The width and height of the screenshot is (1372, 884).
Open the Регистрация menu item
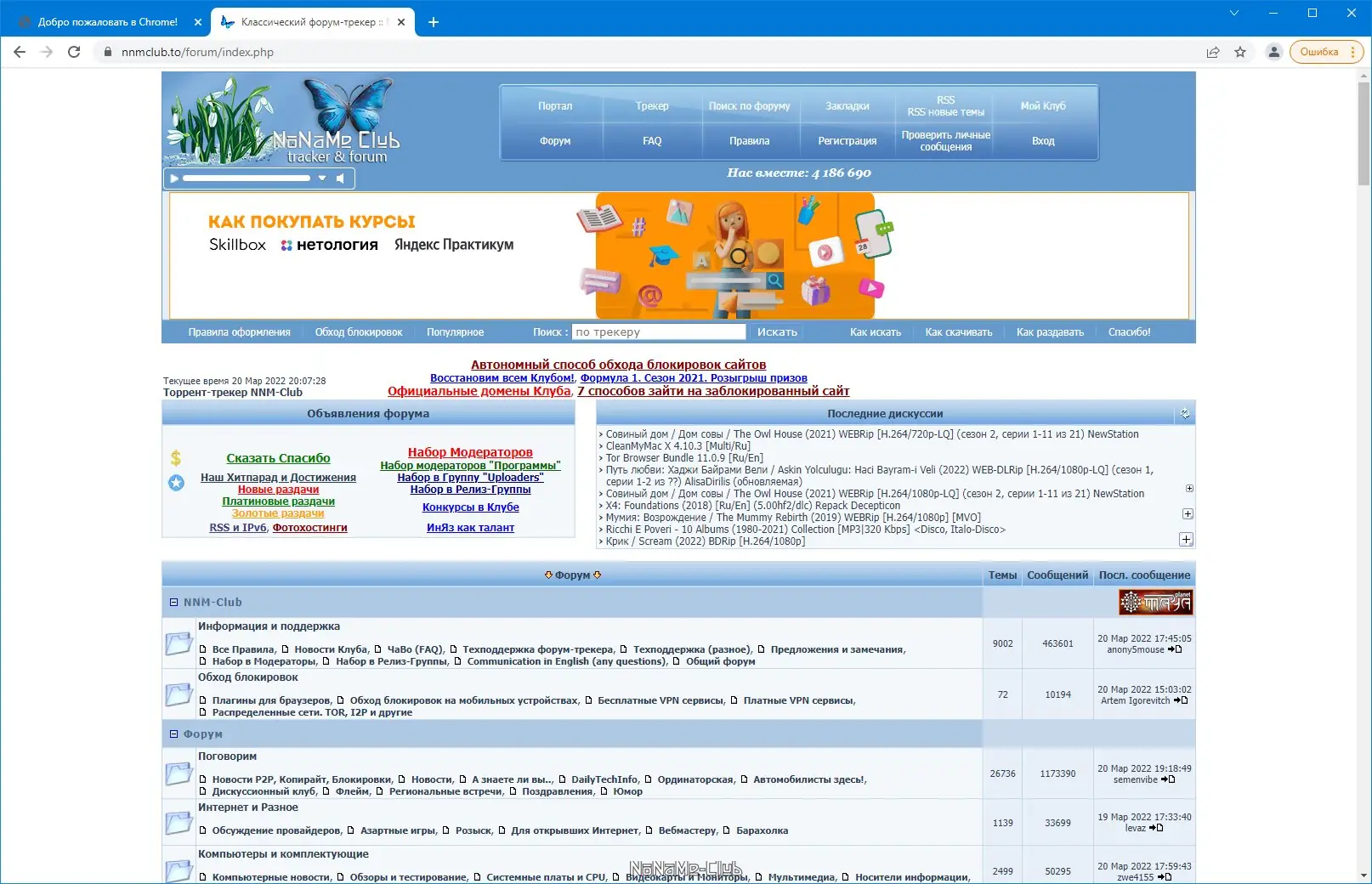848,141
